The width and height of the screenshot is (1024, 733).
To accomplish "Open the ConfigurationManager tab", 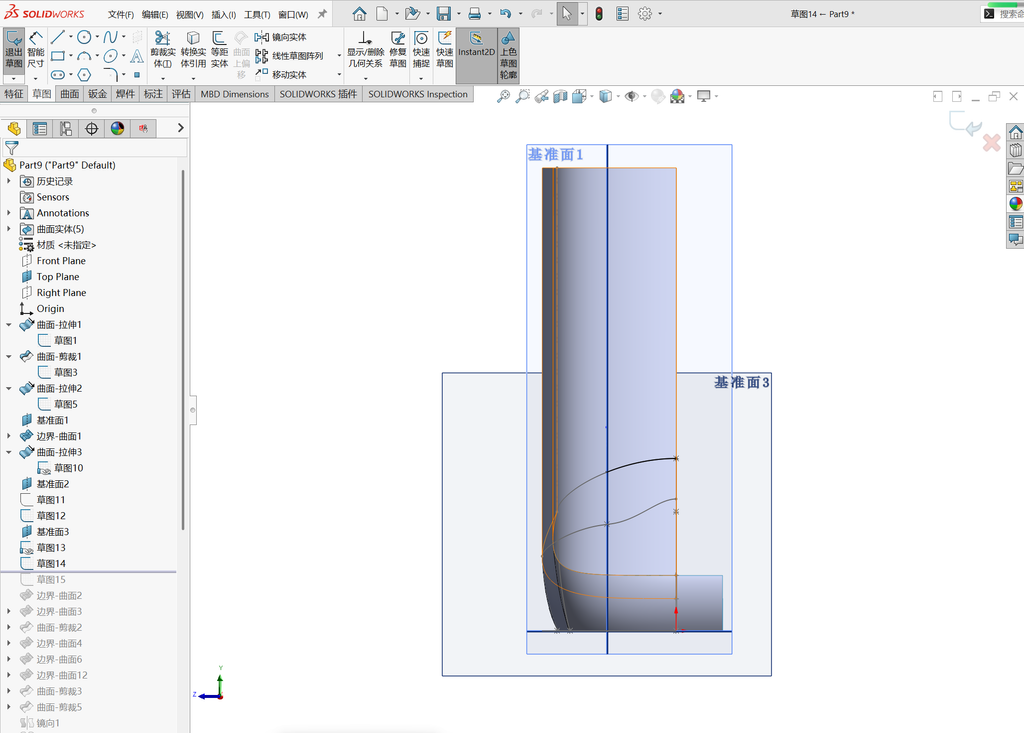I will point(65,129).
